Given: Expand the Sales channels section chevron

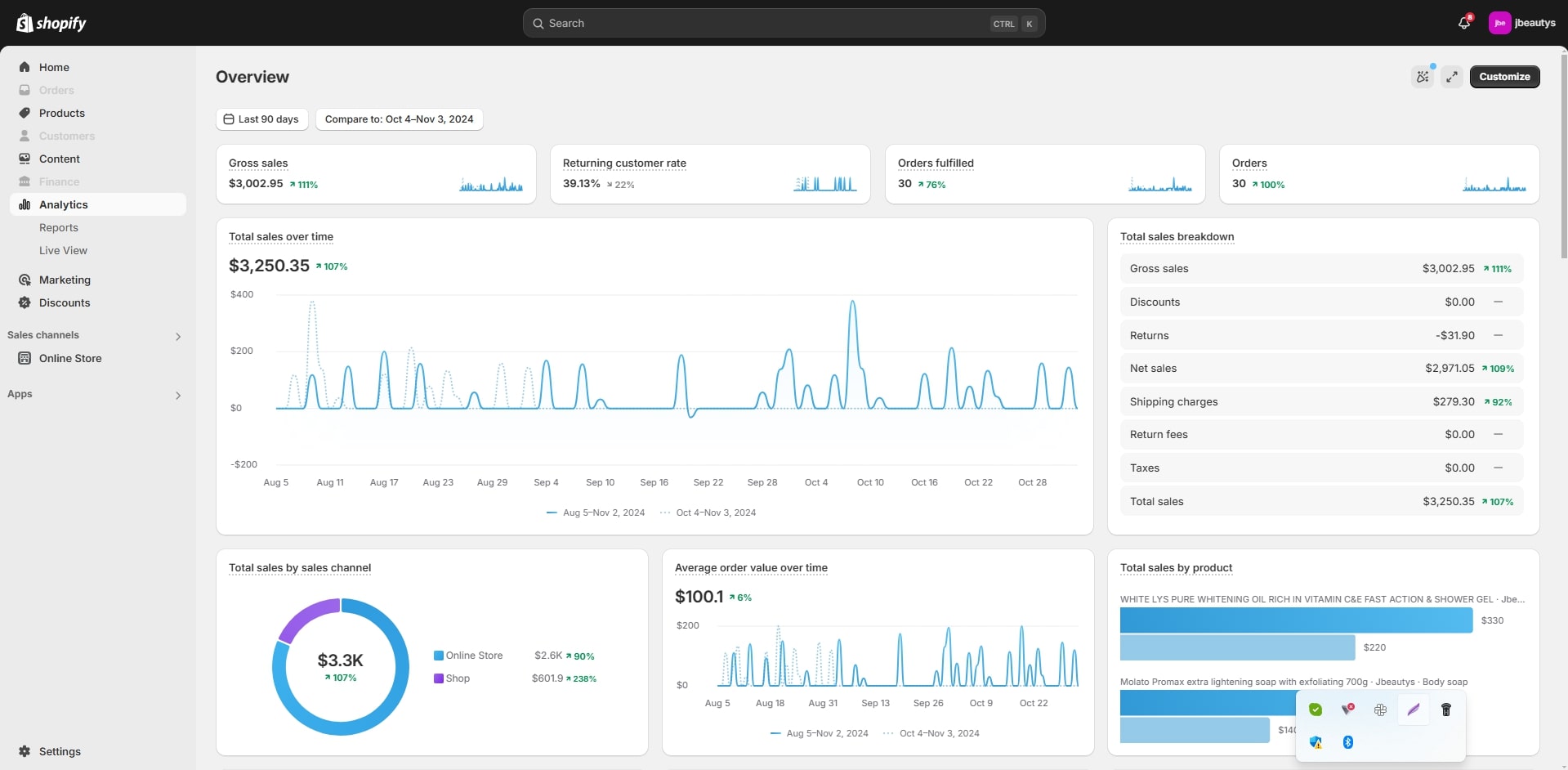Looking at the screenshot, I should [x=178, y=336].
